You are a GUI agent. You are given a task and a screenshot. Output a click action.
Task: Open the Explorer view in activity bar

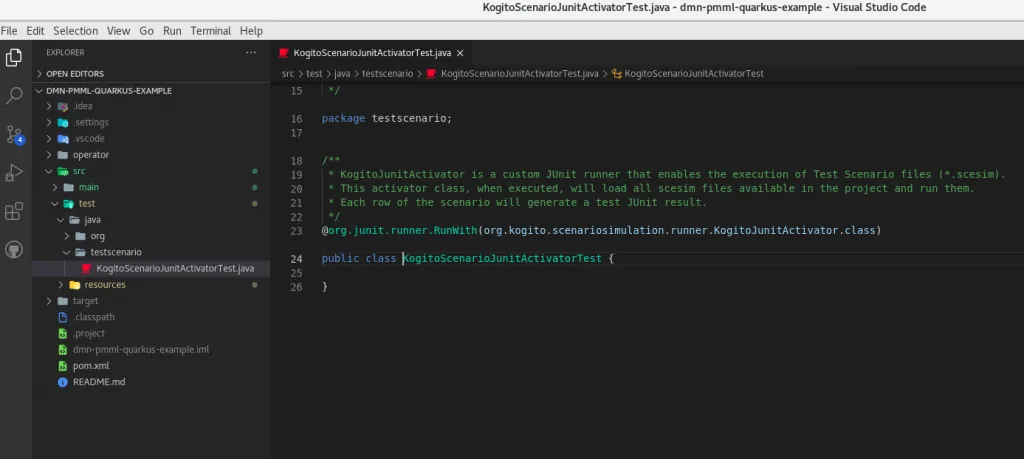click(14, 57)
